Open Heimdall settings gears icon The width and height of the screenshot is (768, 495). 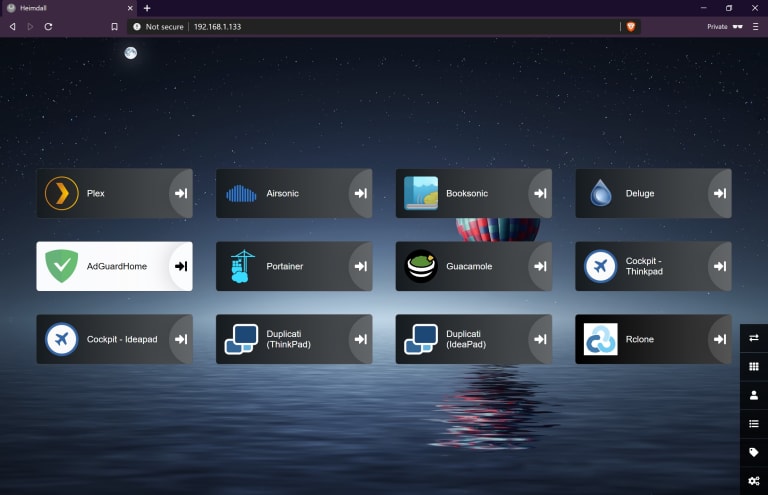[754, 481]
